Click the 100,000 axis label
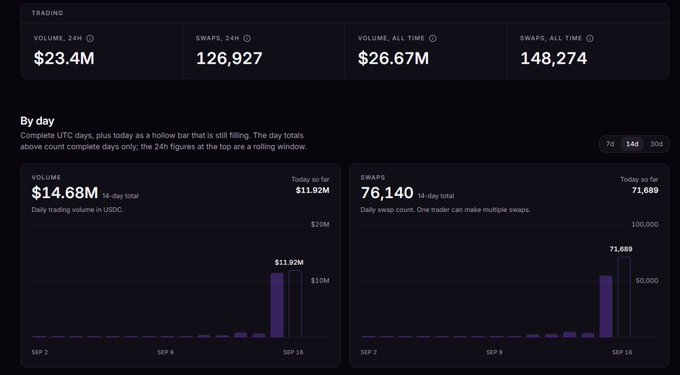Screen dimensions: 680x375 [644, 224]
